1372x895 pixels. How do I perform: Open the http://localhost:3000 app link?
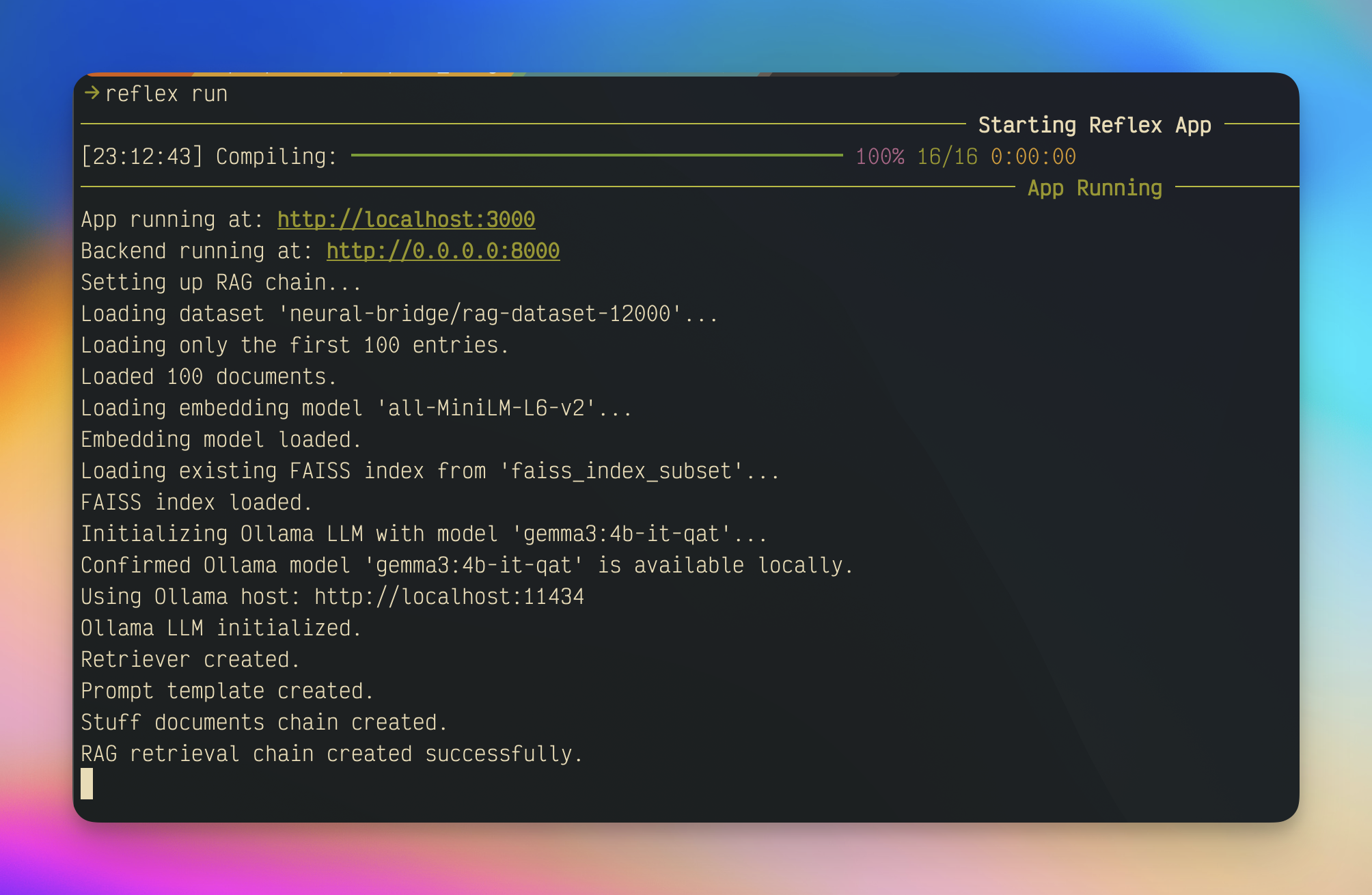coord(406,219)
